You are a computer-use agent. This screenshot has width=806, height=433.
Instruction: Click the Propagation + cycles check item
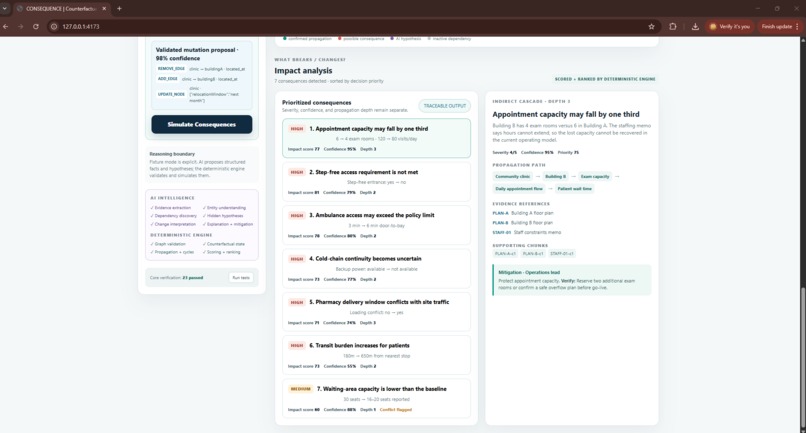coord(172,252)
